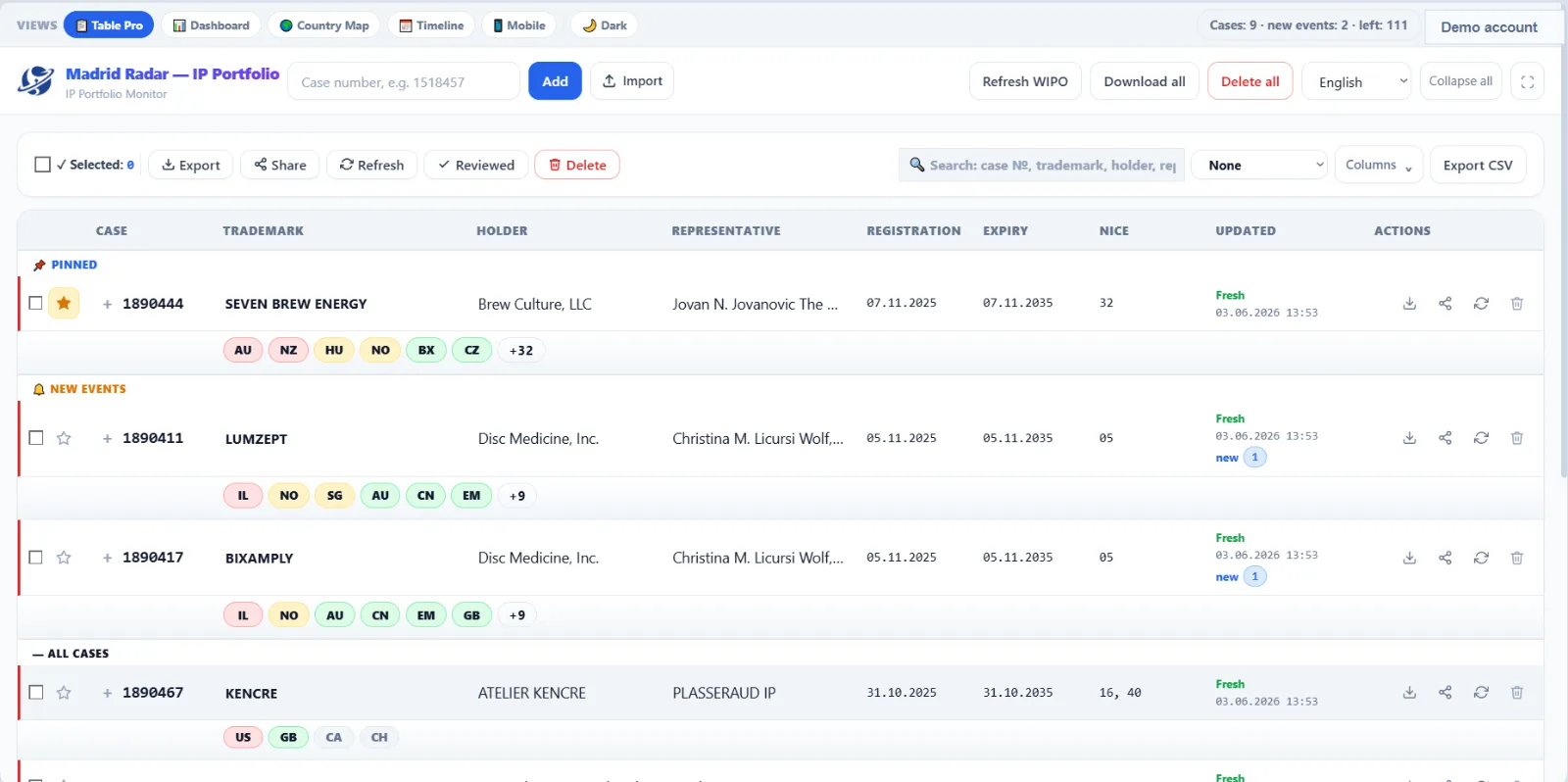Screen dimensions: 1568x782
Task: Check the box for case 1890417
Action: 35,558
